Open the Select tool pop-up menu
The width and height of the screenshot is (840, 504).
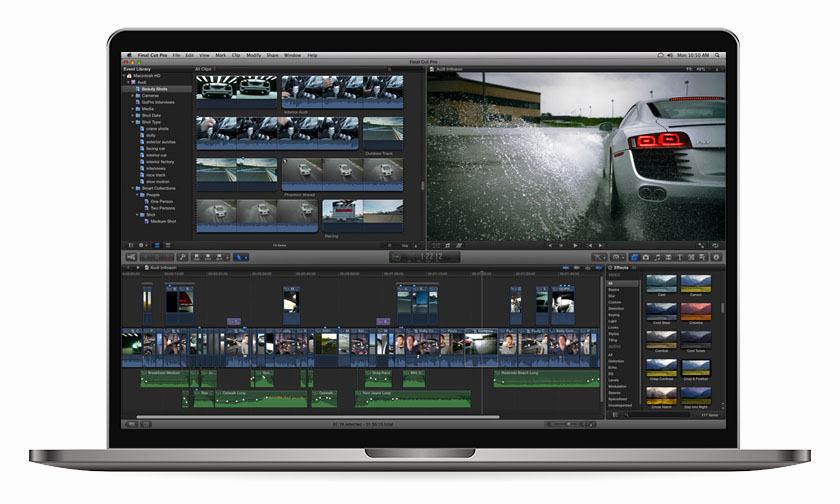(241, 258)
